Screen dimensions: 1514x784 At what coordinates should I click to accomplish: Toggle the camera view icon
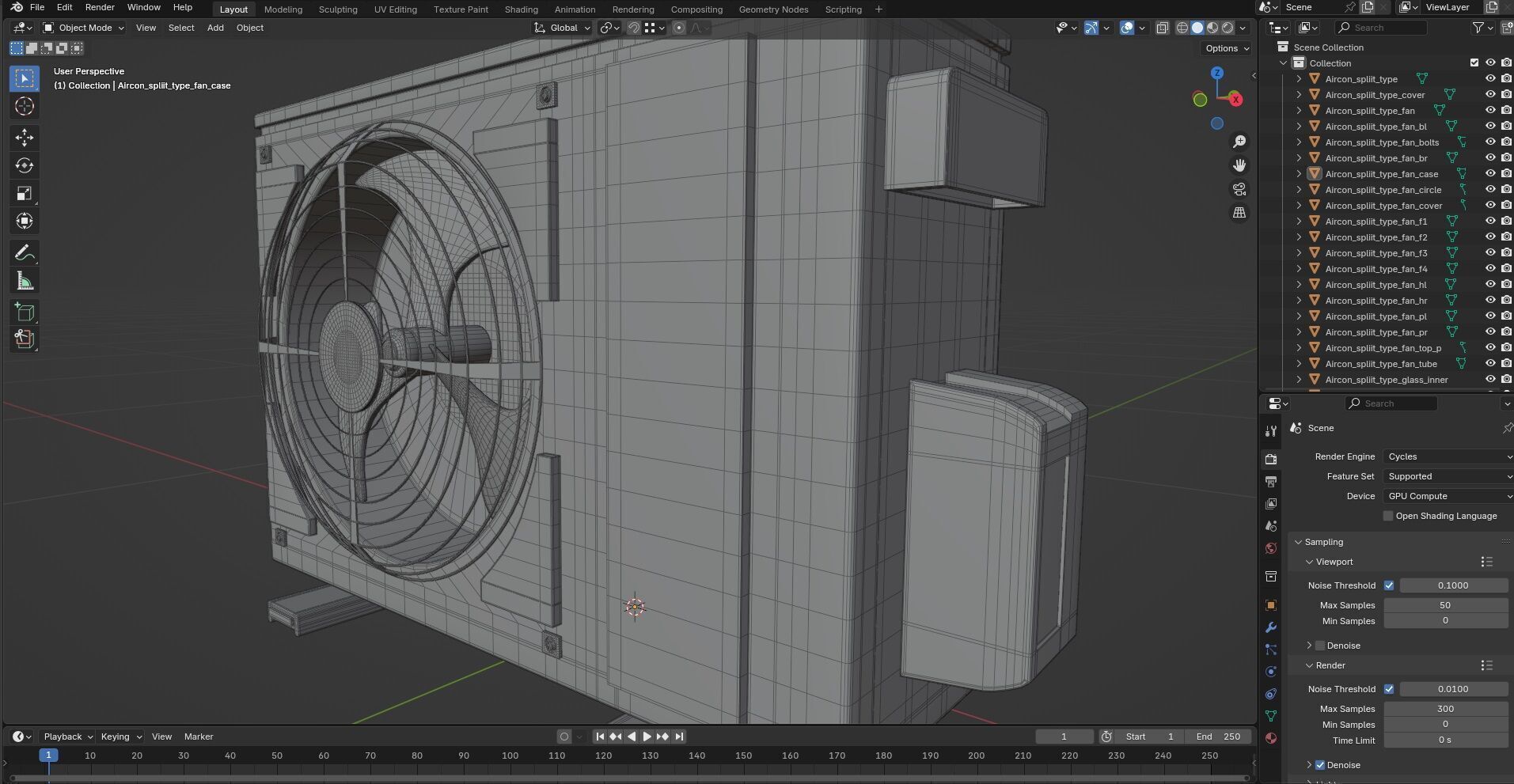[1239, 189]
